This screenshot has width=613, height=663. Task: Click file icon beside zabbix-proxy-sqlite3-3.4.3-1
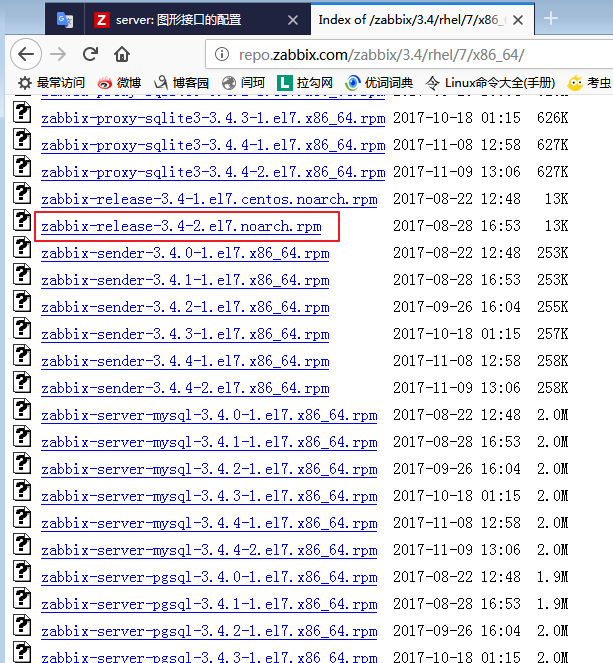tap(22, 112)
